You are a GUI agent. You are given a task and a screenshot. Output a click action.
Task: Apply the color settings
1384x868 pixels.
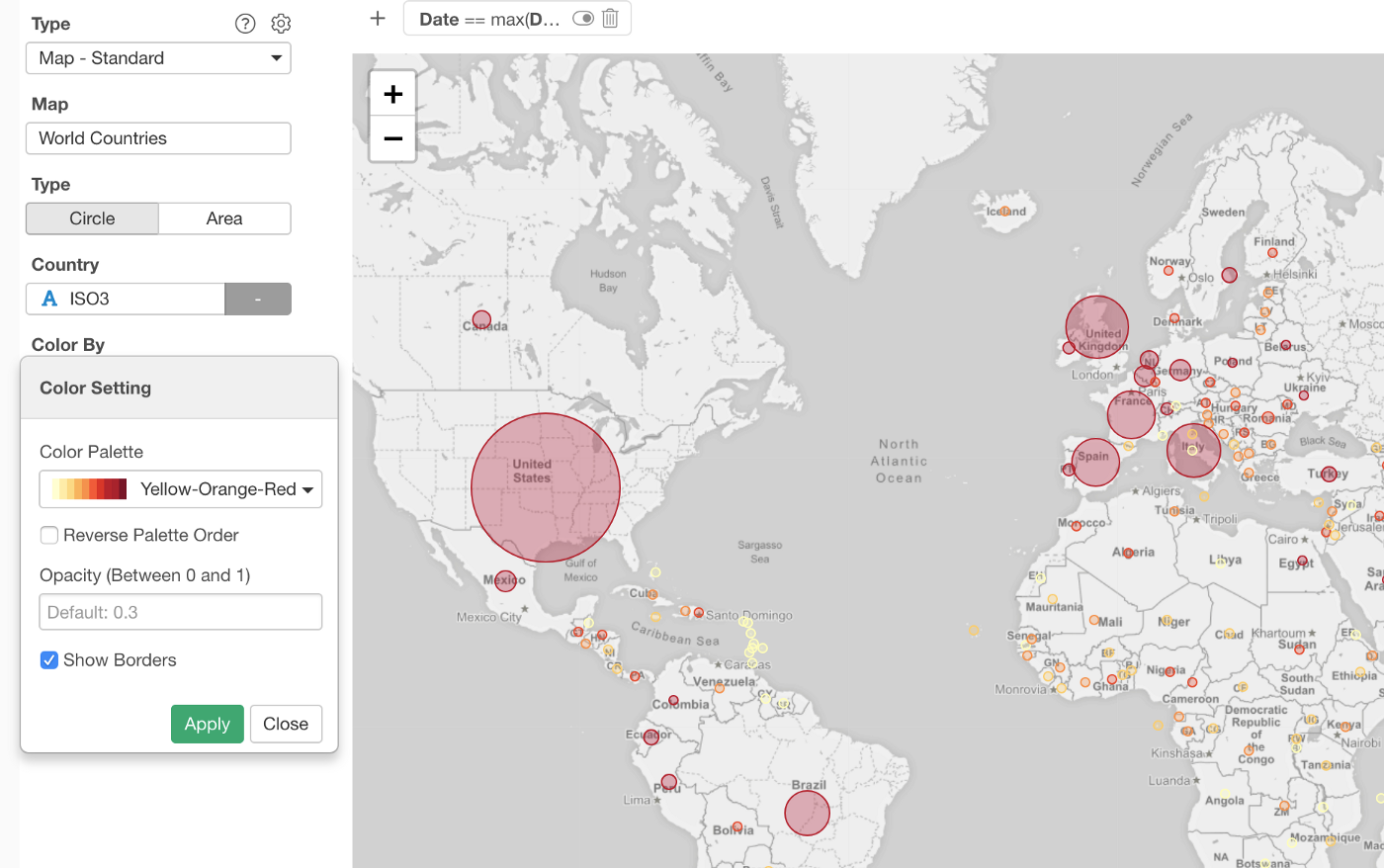pos(207,724)
